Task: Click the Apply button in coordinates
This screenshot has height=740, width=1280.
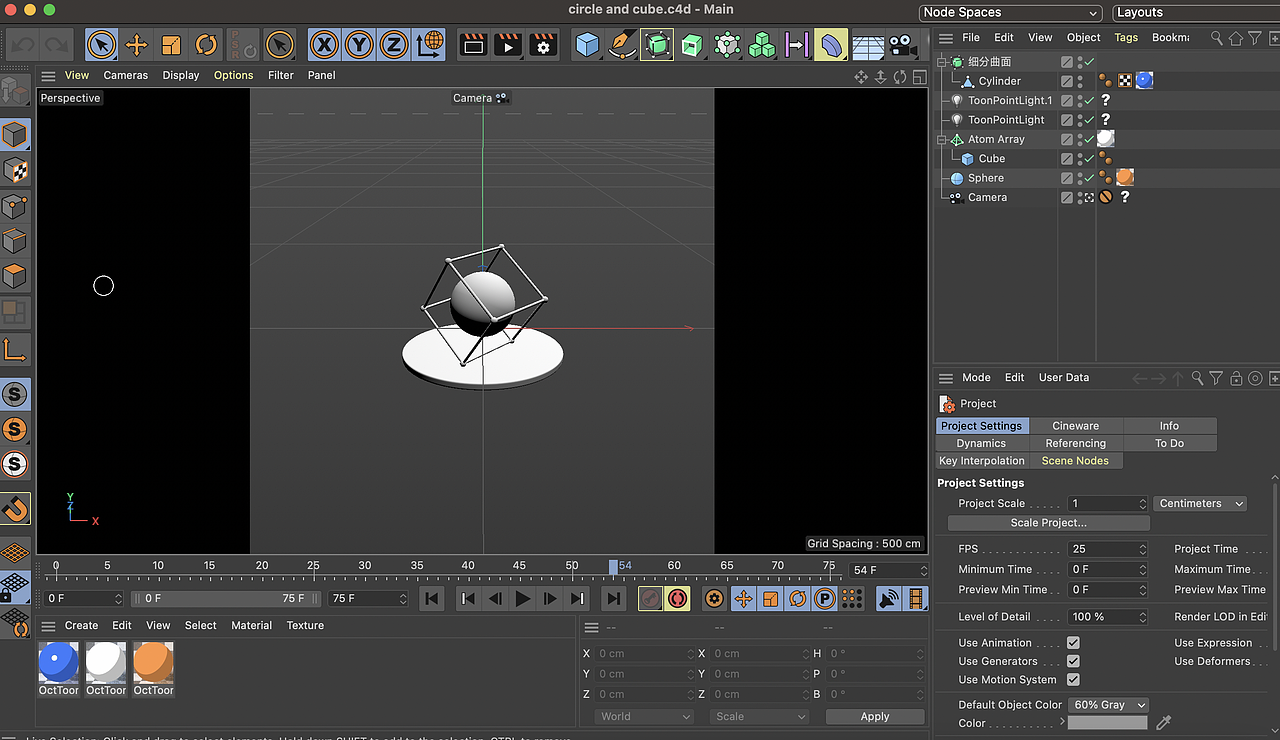Action: point(875,716)
